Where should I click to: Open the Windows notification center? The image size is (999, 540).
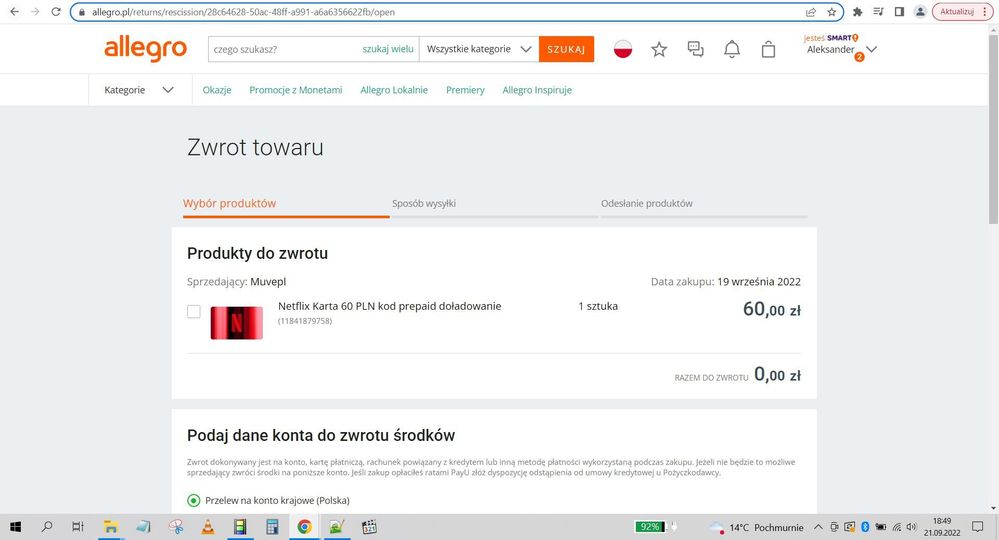pyautogui.click(x=978, y=527)
